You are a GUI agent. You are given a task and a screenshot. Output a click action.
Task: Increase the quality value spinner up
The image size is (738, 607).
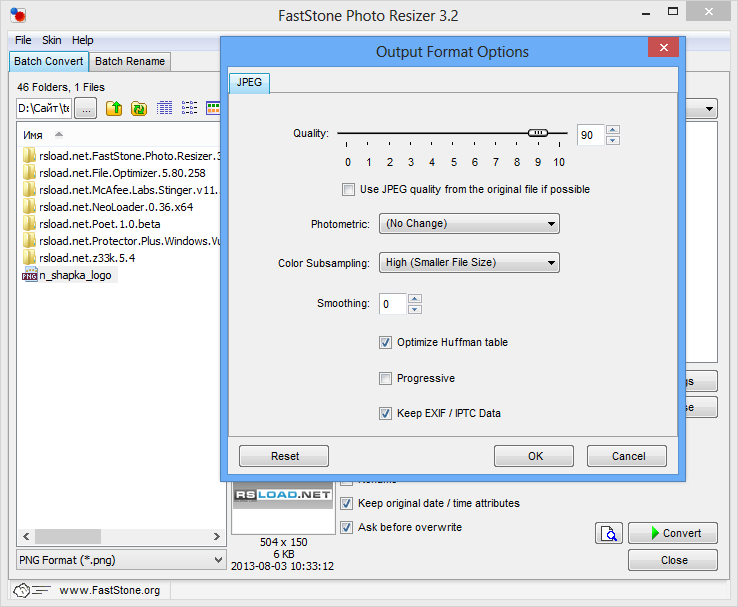tap(612, 130)
